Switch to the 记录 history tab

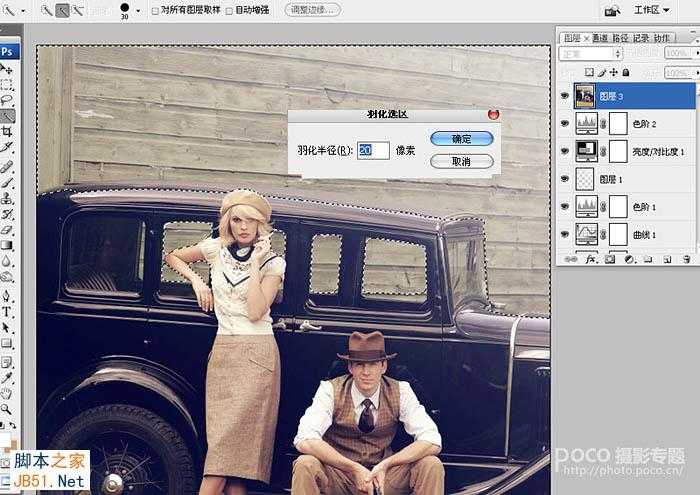click(x=641, y=38)
